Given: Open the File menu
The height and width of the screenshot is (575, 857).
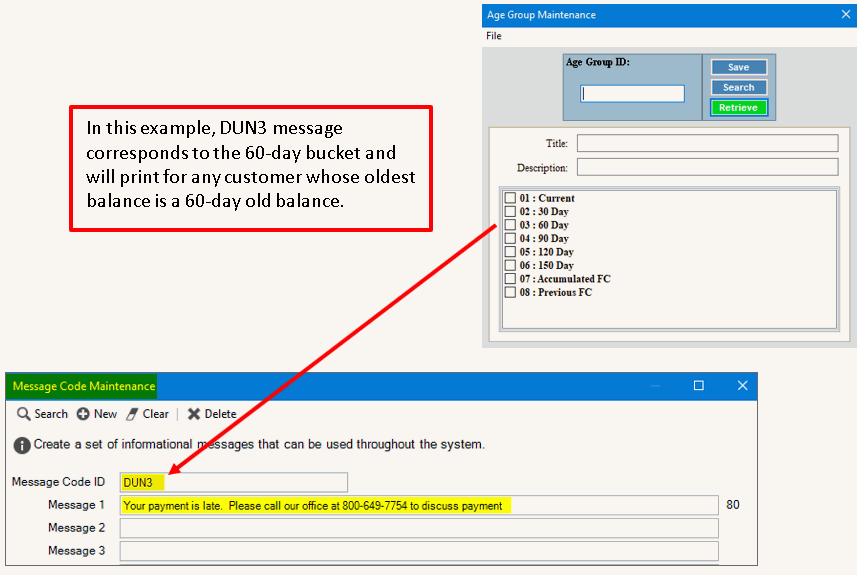Looking at the screenshot, I should [x=494, y=36].
